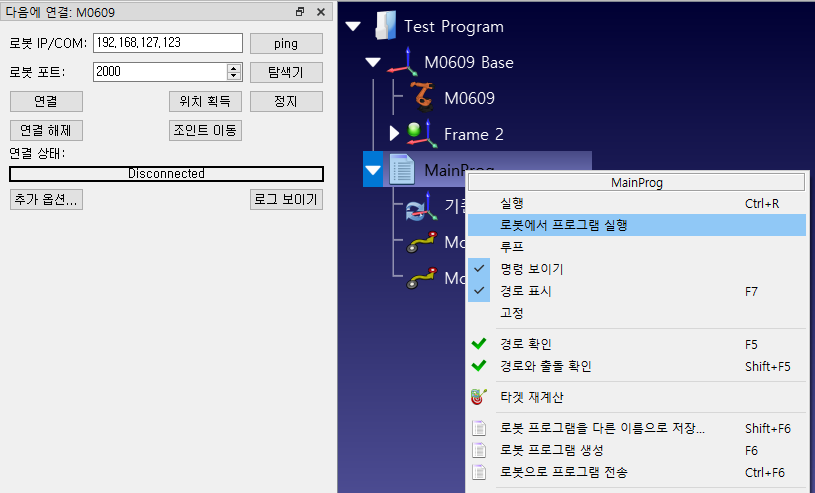Focus the robot port number field
This screenshot has height=493, width=815.
pos(160,72)
